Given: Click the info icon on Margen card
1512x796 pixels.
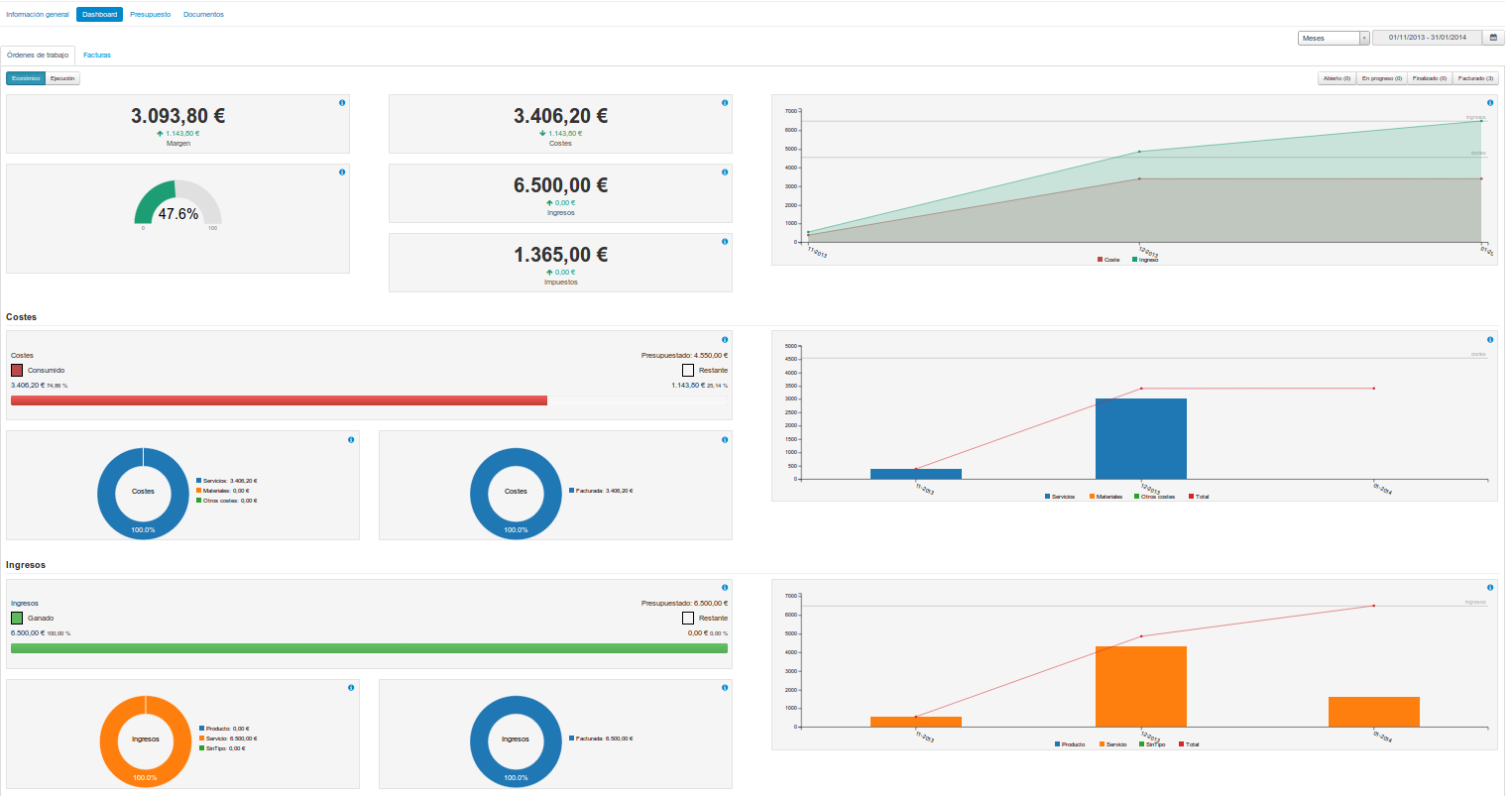Looking at the screenshot, I should coord(342,103).
